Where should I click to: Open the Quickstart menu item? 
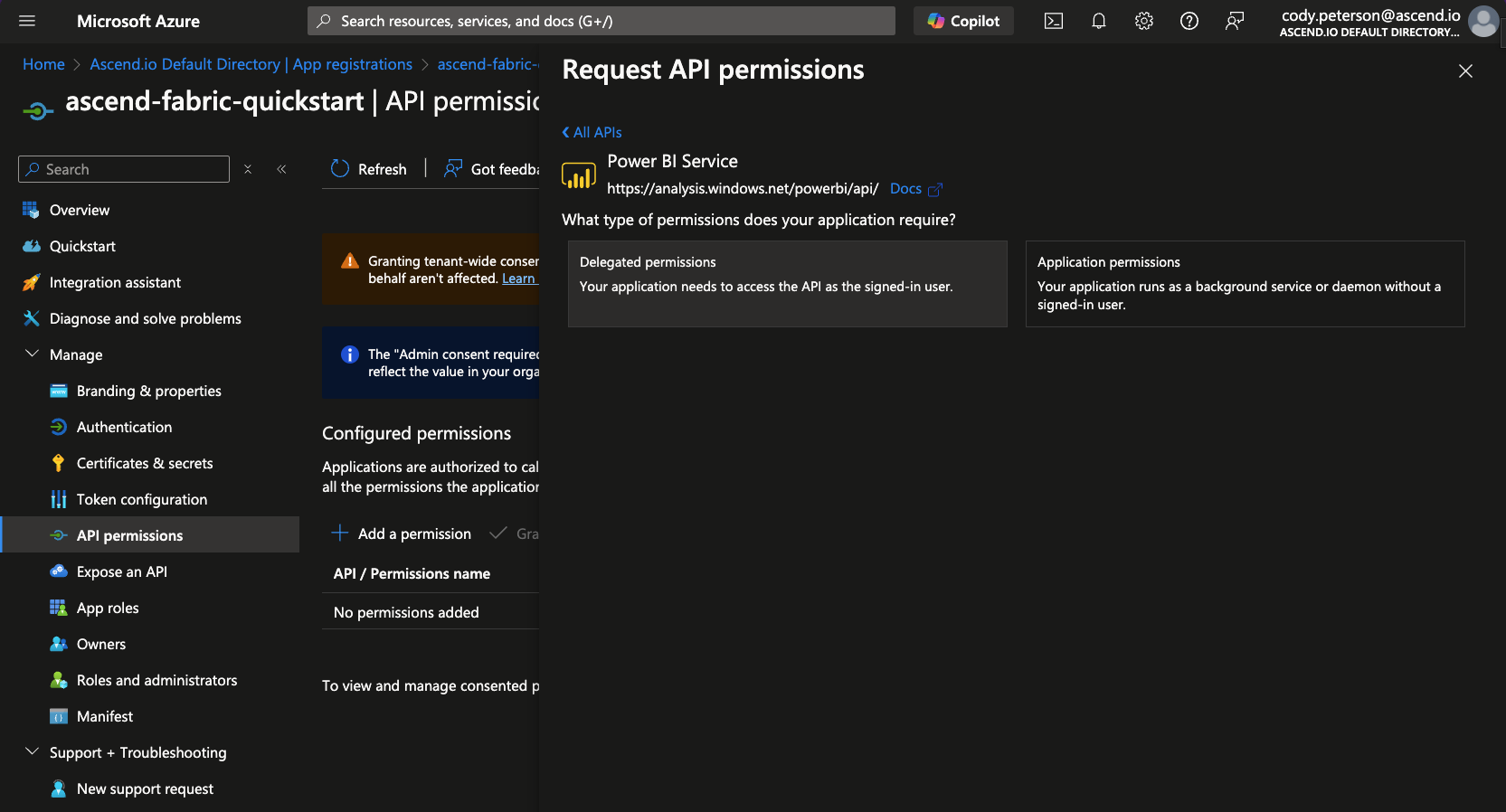82,246
